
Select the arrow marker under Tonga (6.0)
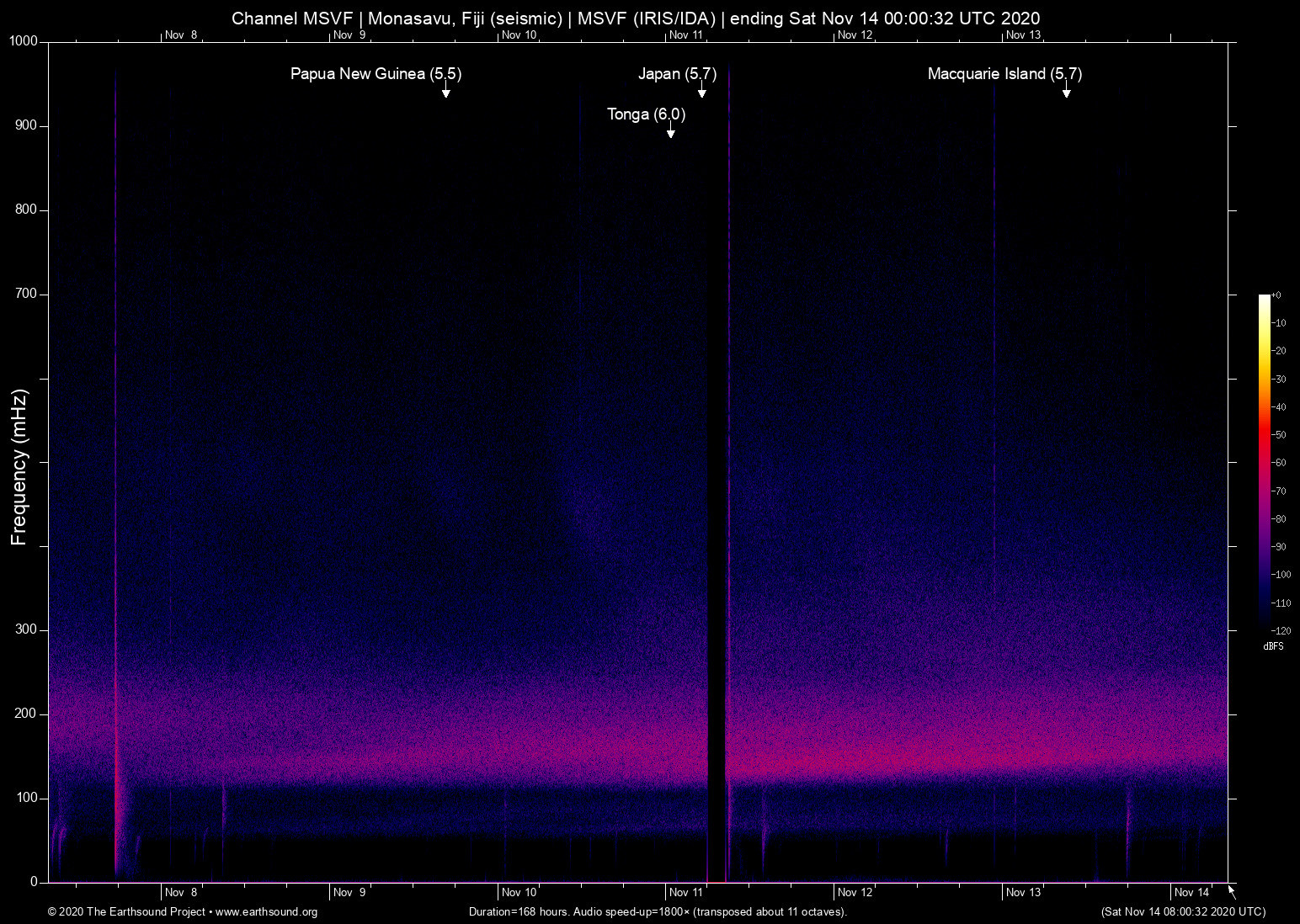point(670,131)
